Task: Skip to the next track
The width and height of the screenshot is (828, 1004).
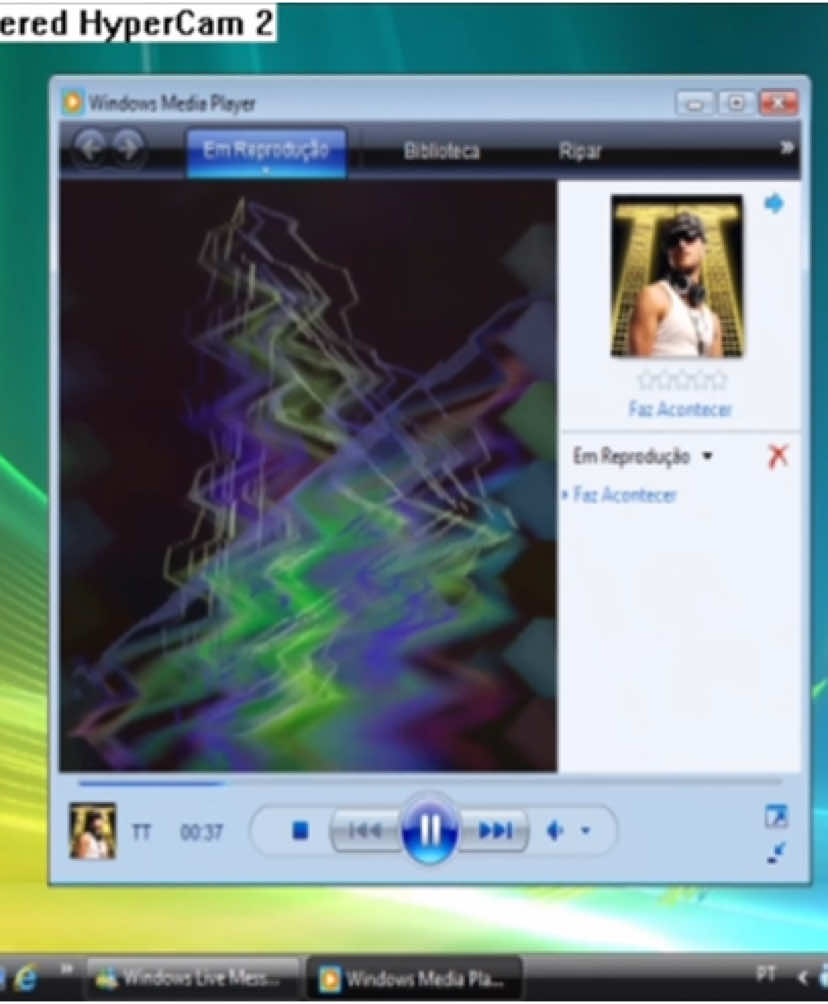Action: coord(494,831)
